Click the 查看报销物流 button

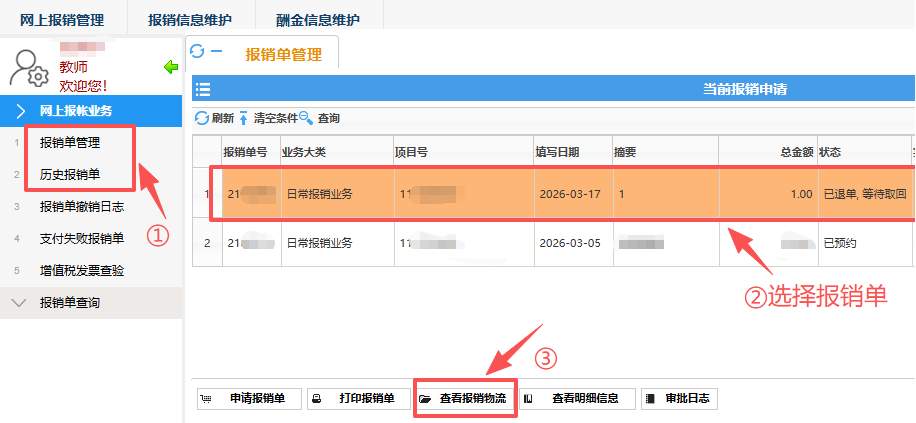(x=464, y=398)
